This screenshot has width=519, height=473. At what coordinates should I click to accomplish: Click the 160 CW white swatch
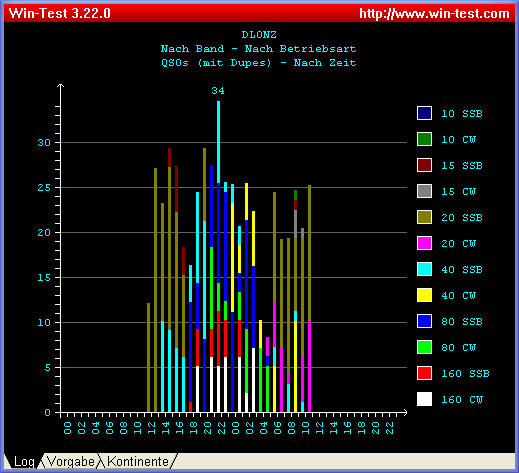[424, 399]
